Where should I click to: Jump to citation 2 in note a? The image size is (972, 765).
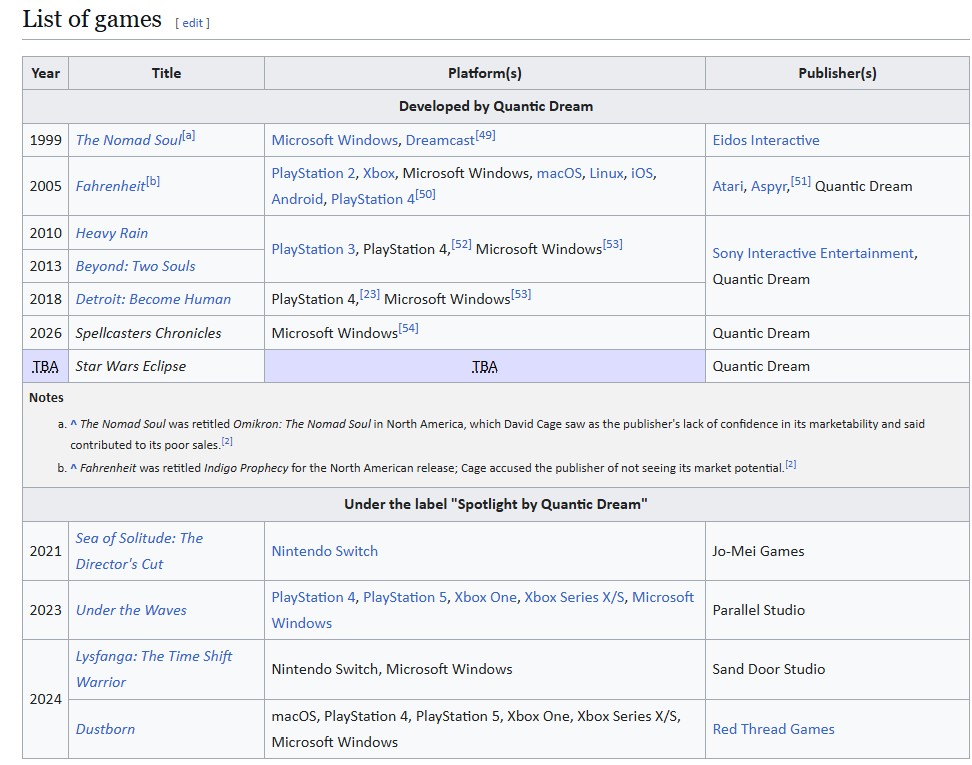[x=227, y=441]
